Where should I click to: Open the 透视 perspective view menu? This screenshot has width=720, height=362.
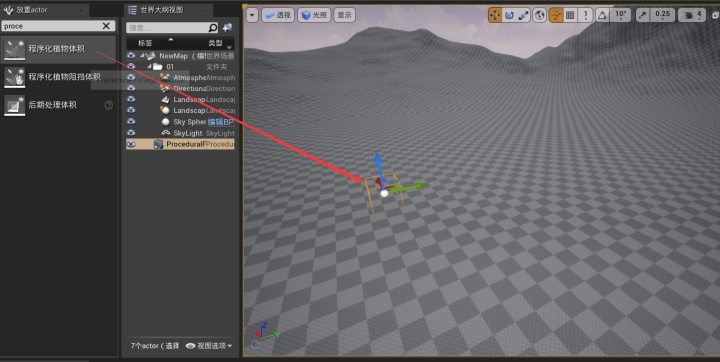(278, 15)
